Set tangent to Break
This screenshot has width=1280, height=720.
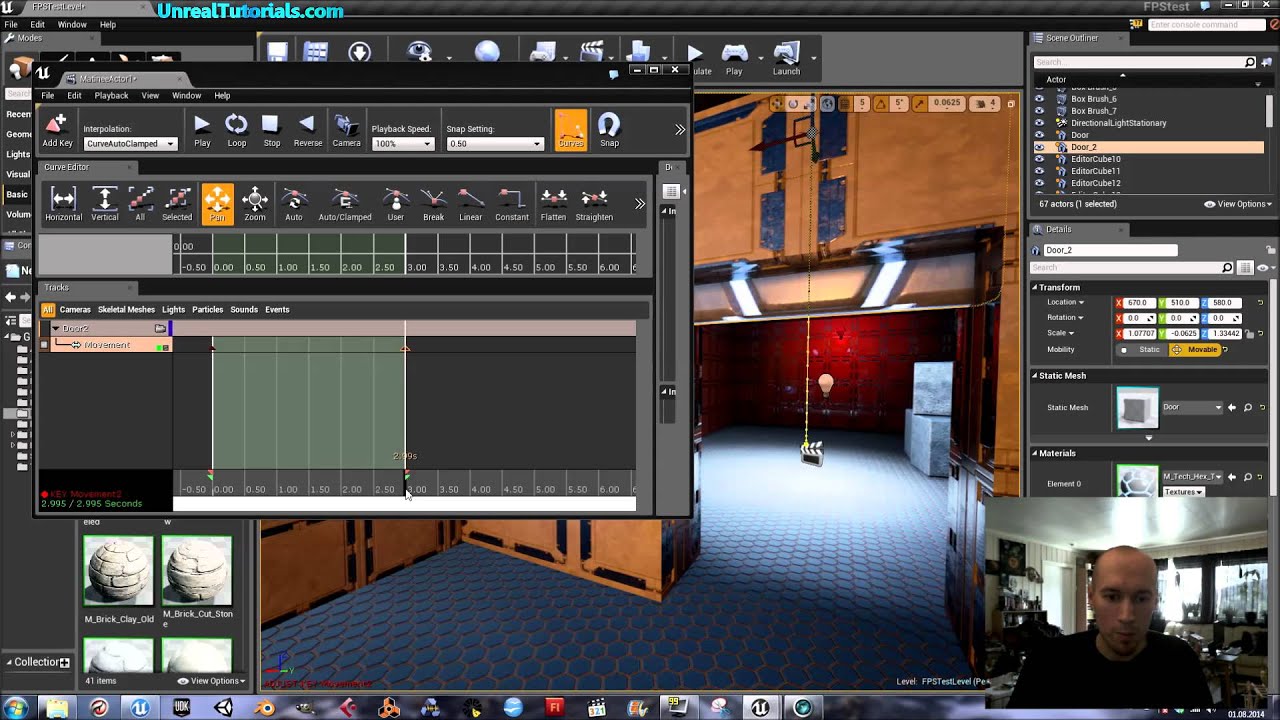click(433, 204)
